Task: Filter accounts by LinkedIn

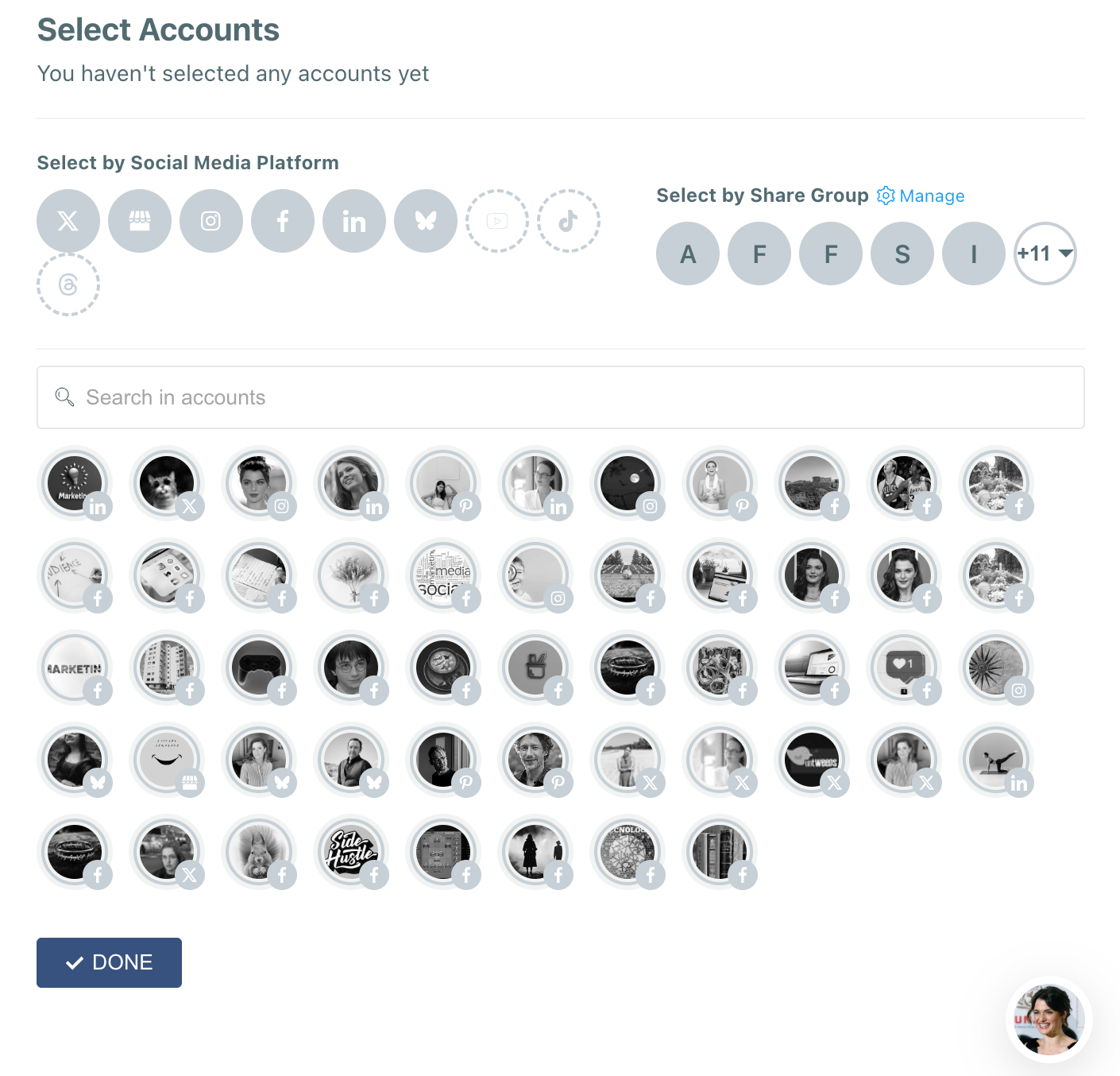Action: pyautogui.click(x=353, y=221)
